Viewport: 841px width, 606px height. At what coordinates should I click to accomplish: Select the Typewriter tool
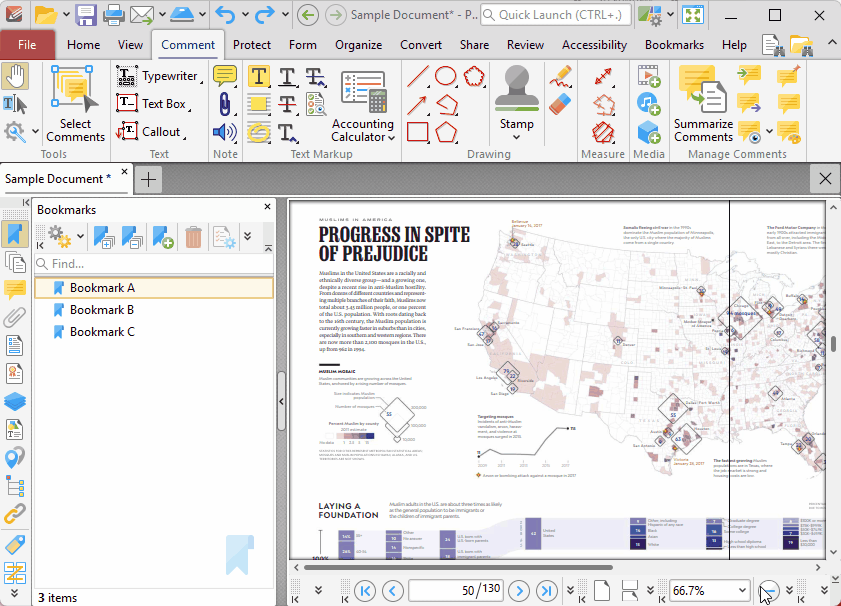157,76
